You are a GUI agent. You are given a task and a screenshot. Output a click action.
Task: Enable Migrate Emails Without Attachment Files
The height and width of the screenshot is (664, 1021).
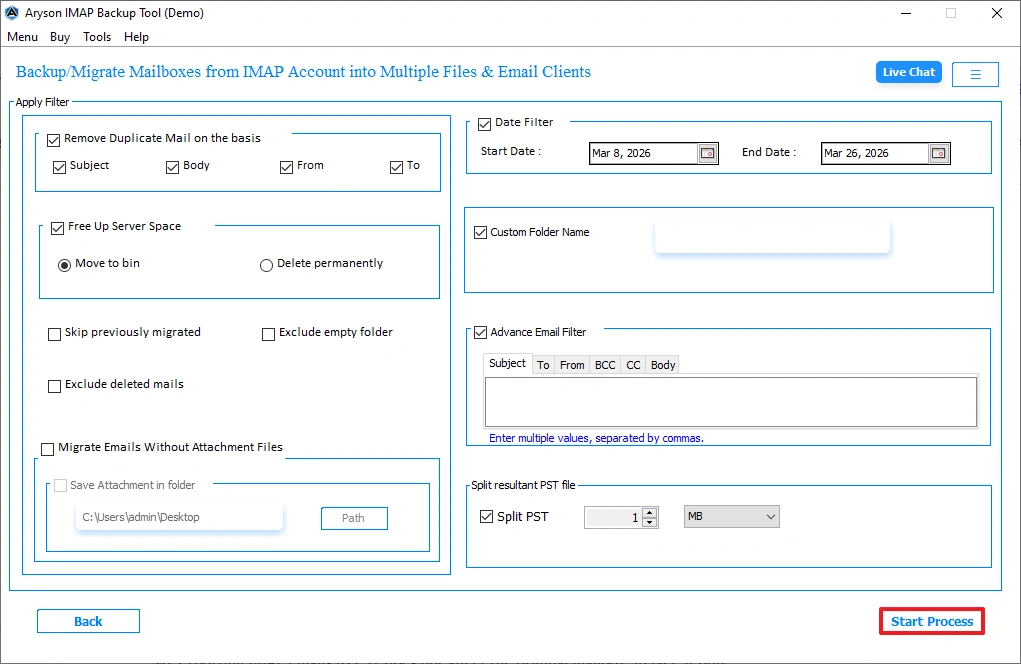point(47,449)
